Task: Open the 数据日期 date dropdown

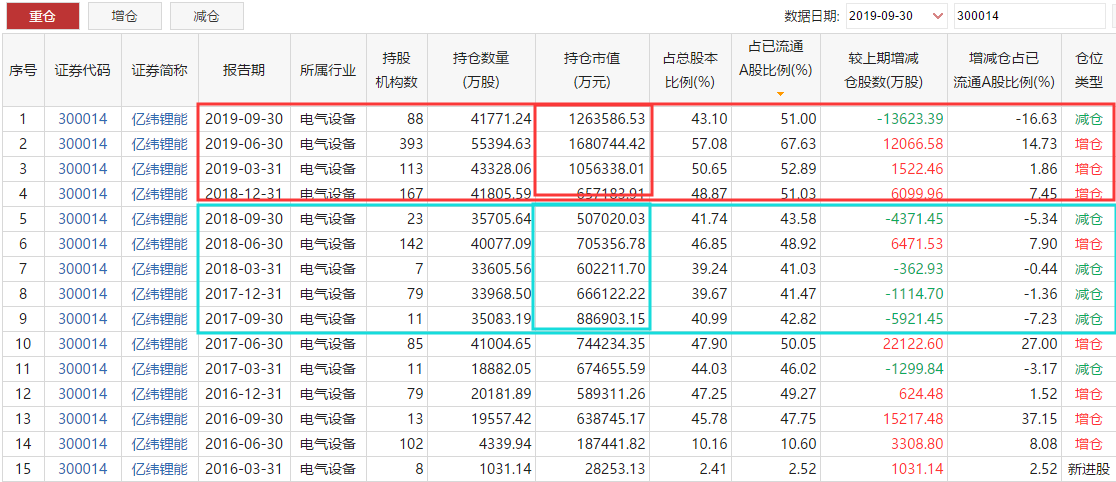Action: [x=897, y=16]
